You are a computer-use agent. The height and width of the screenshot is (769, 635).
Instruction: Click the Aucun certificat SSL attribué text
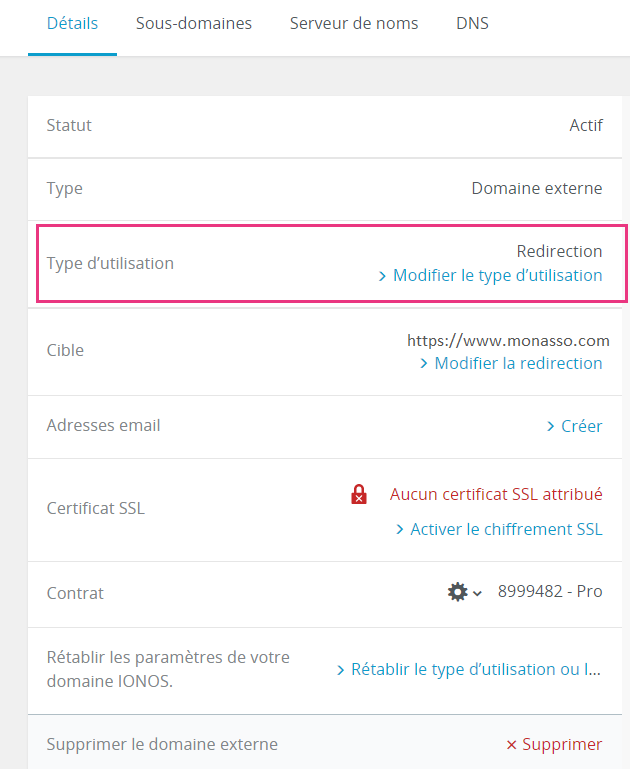tap(496, 494)
